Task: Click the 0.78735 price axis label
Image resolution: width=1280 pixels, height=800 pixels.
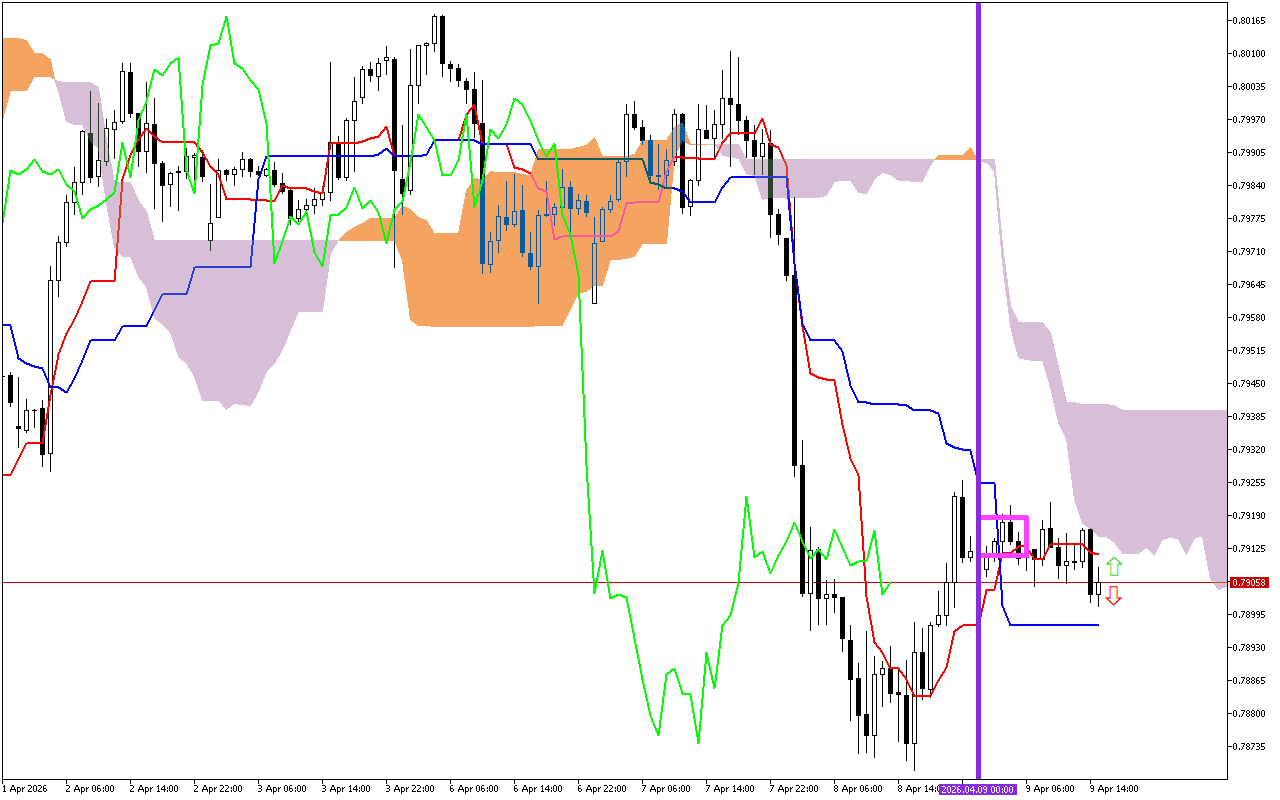Action: click(1250, 746)
